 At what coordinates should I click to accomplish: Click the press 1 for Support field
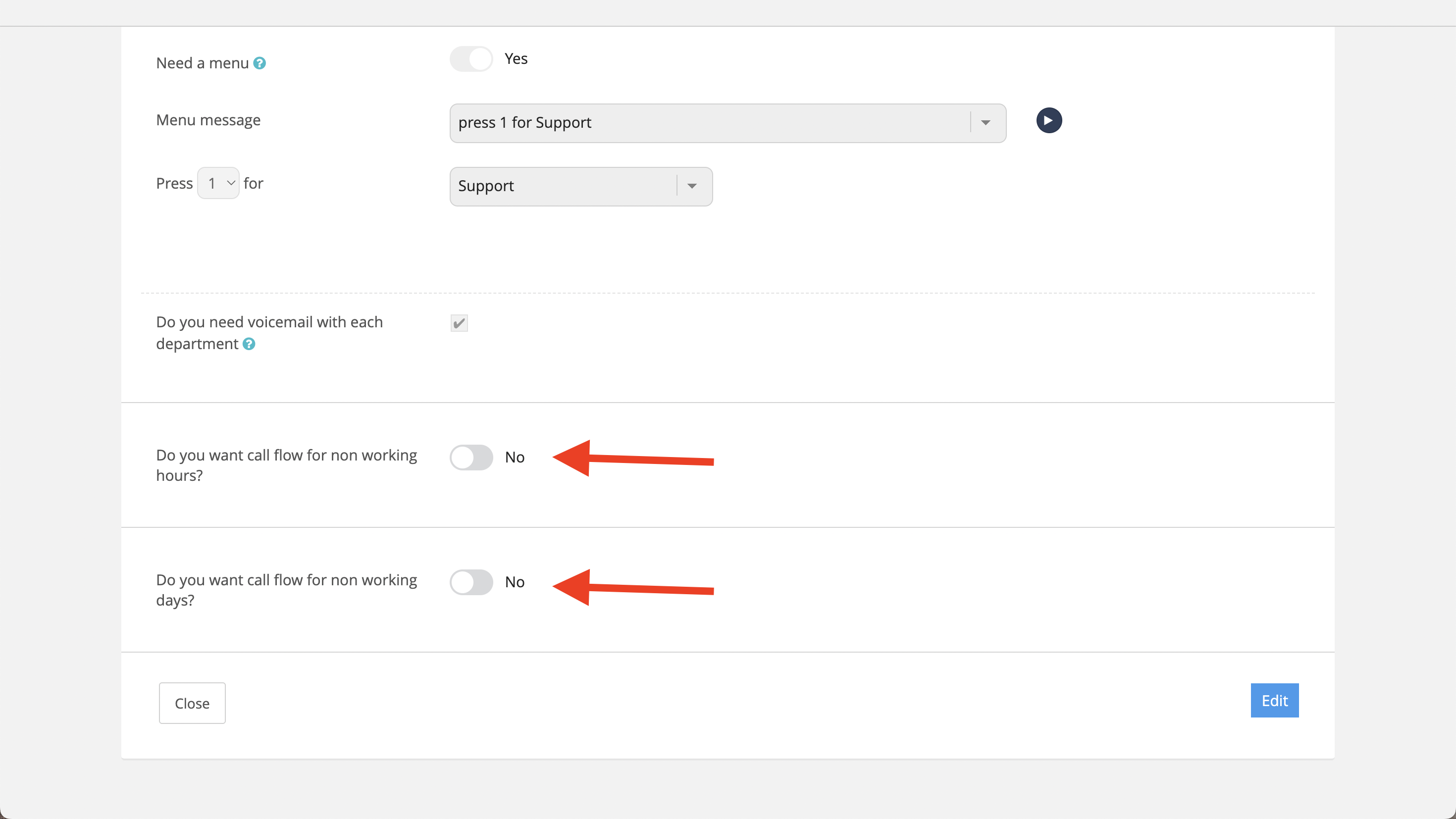[x=707, y=123]
